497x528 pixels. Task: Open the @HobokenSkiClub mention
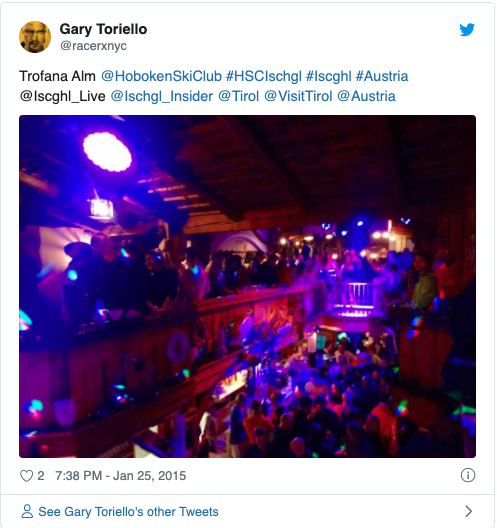[162, 76]
